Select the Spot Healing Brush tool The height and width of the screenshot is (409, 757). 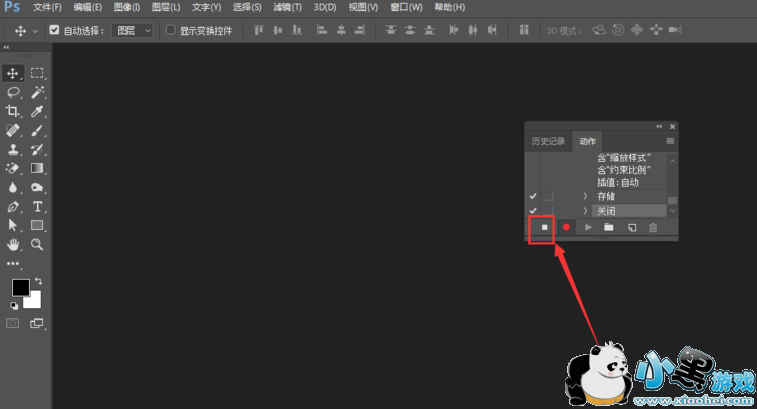coord(13,130)
